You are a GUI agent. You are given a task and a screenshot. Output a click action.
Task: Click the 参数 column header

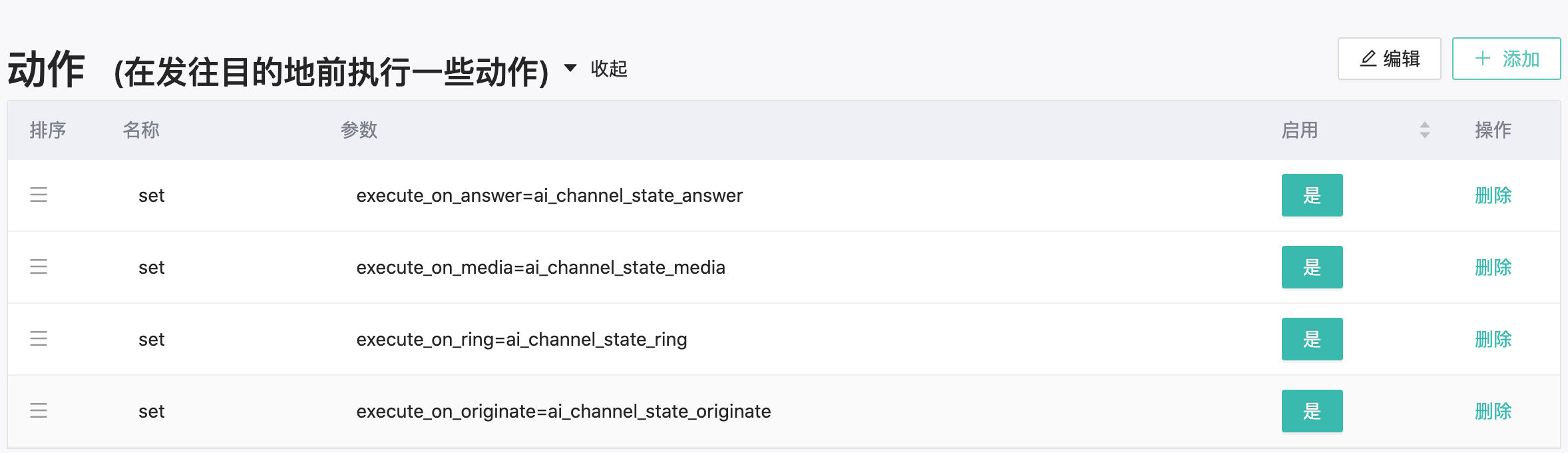click(359, 130)
